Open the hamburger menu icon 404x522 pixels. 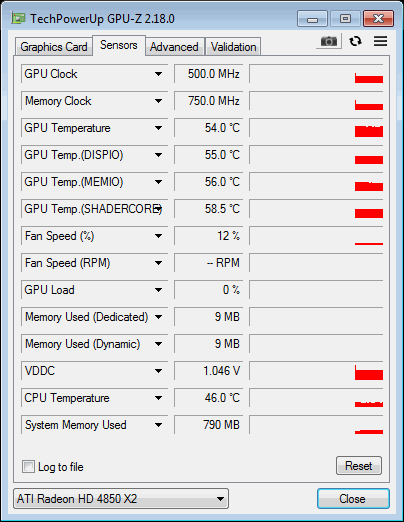pos(380,41)
